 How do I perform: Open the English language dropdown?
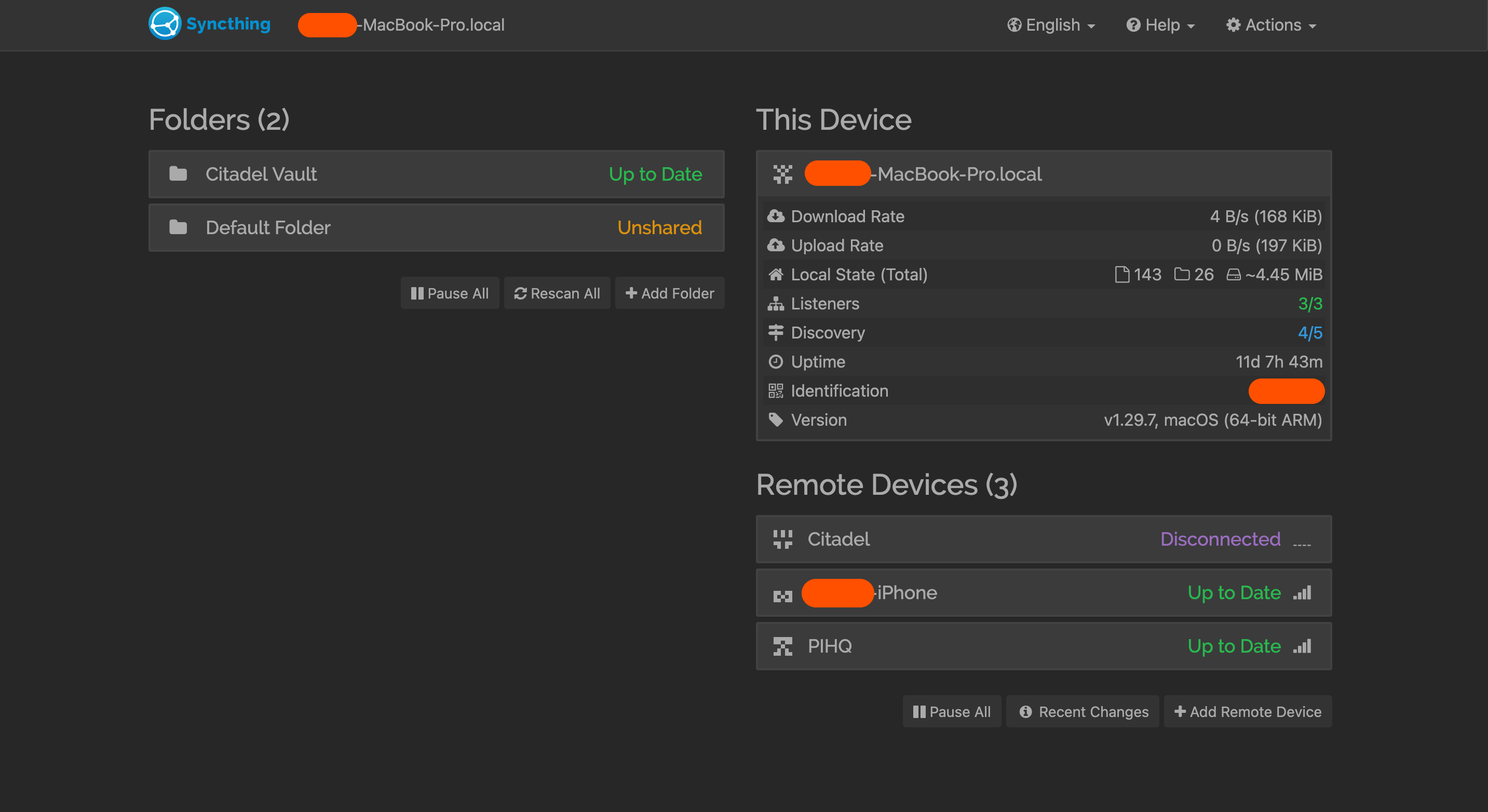click(1051, 25)
